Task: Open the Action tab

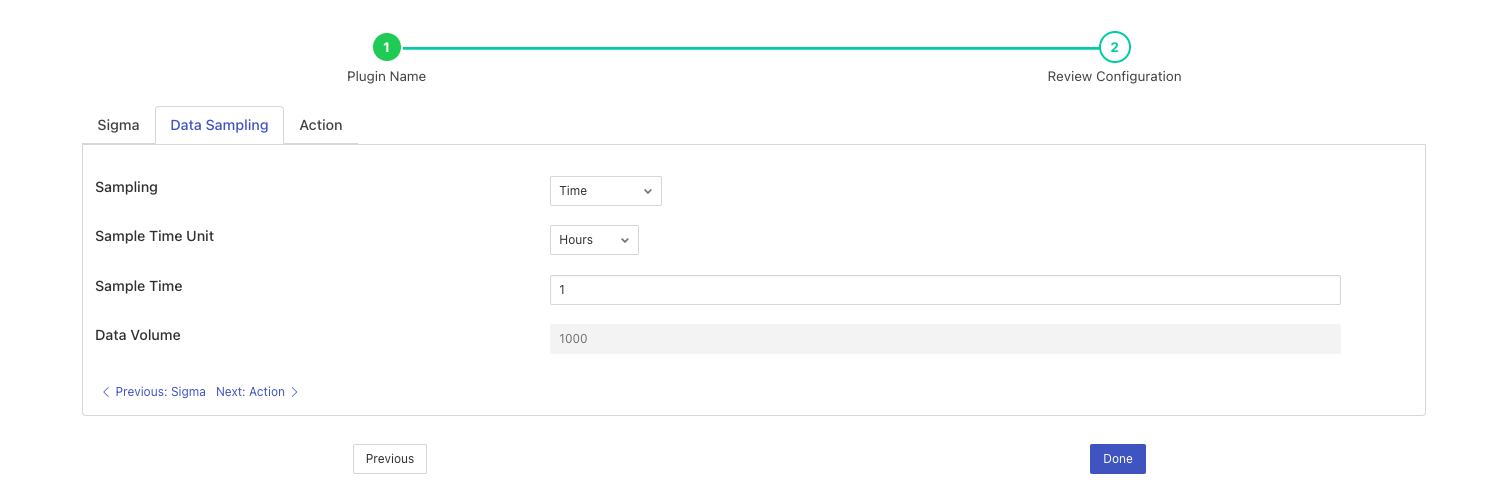Action: point(321,125)
